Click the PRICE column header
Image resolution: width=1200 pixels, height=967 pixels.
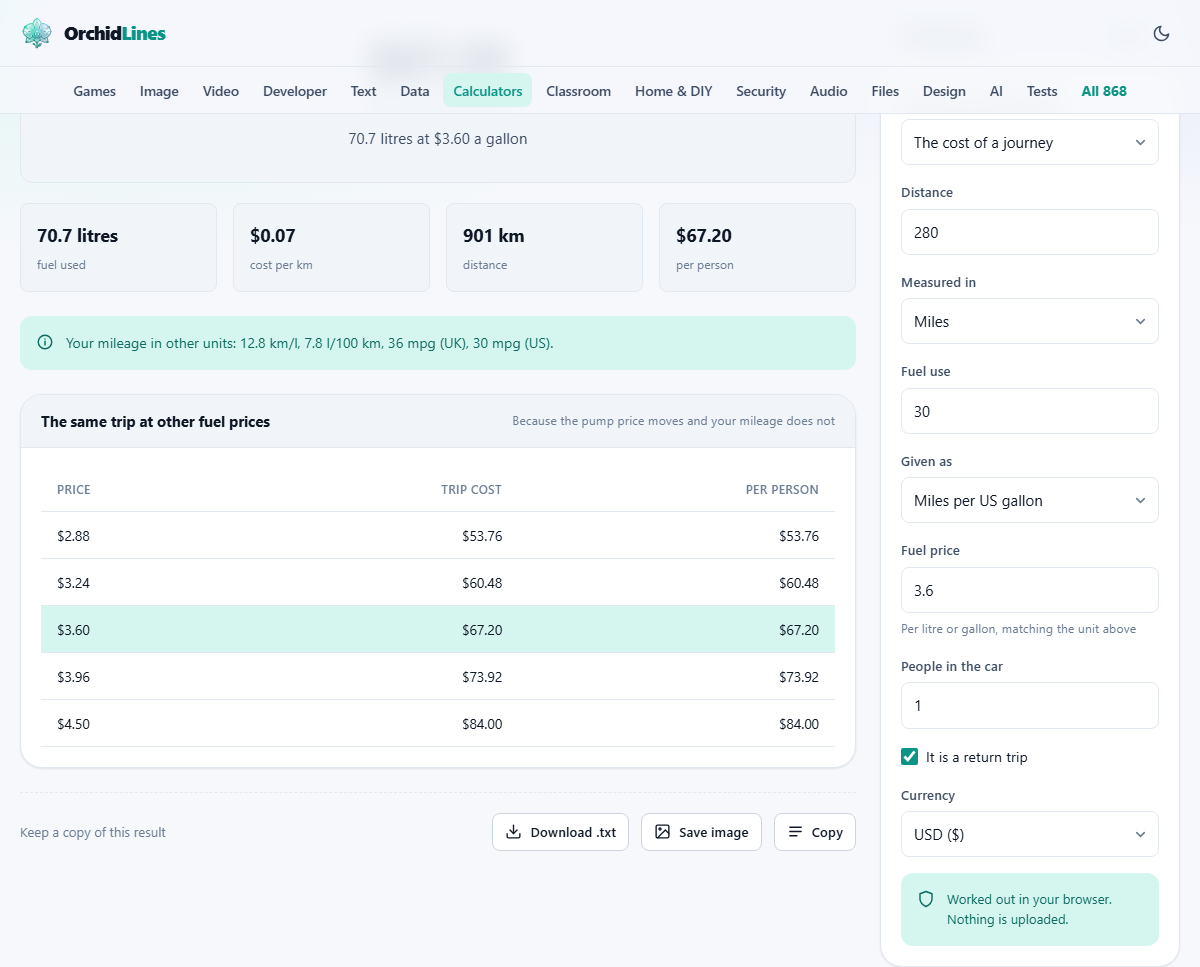74,490
